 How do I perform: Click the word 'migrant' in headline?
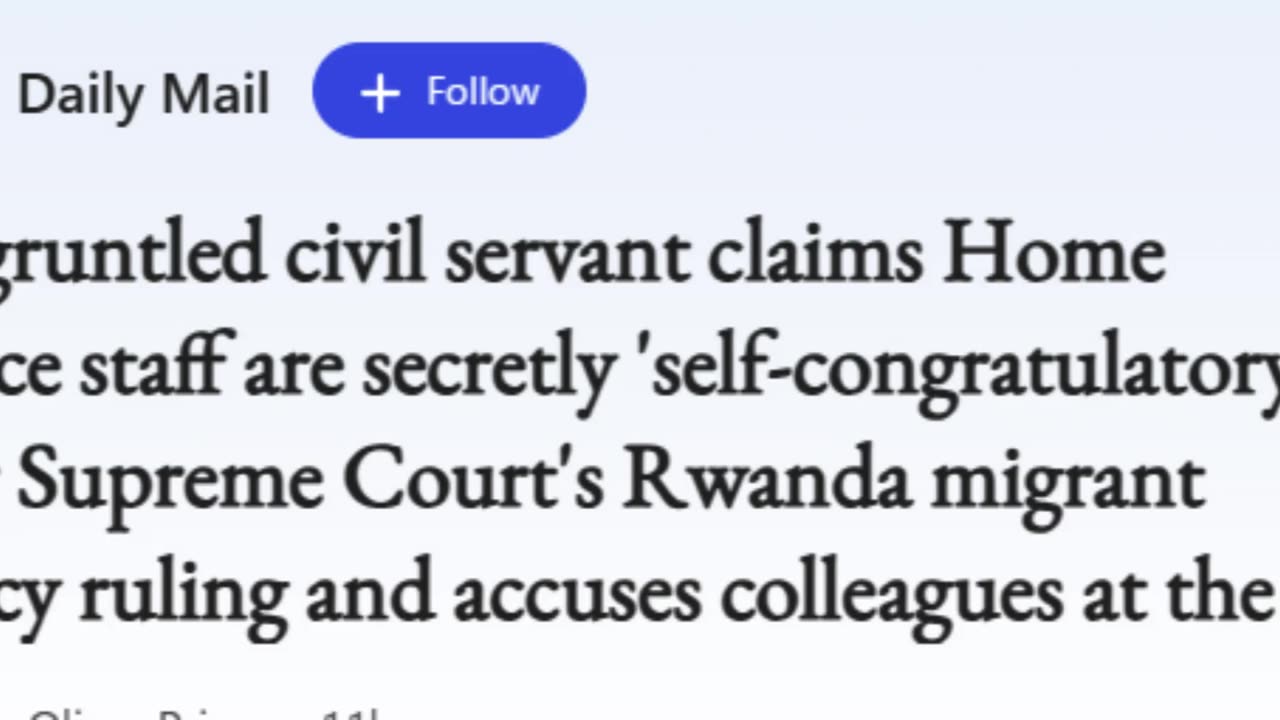(1067, 484)
